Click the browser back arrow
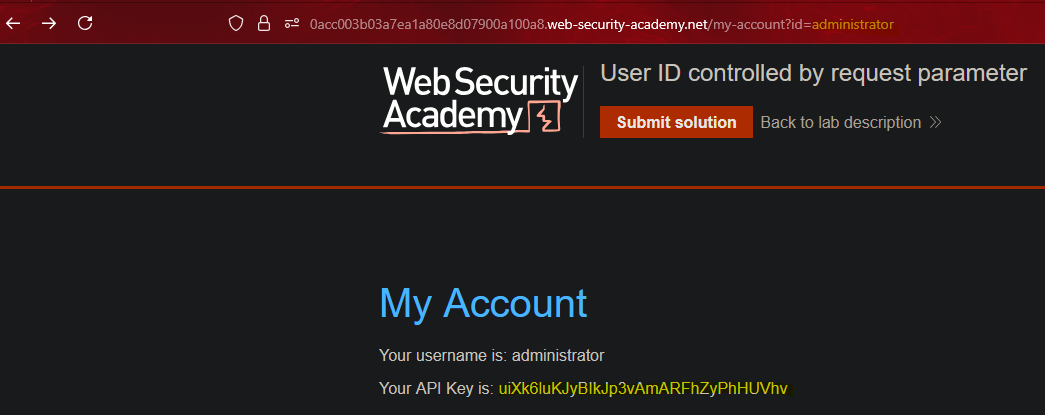The image size is (1045, 415). [13, 22]
